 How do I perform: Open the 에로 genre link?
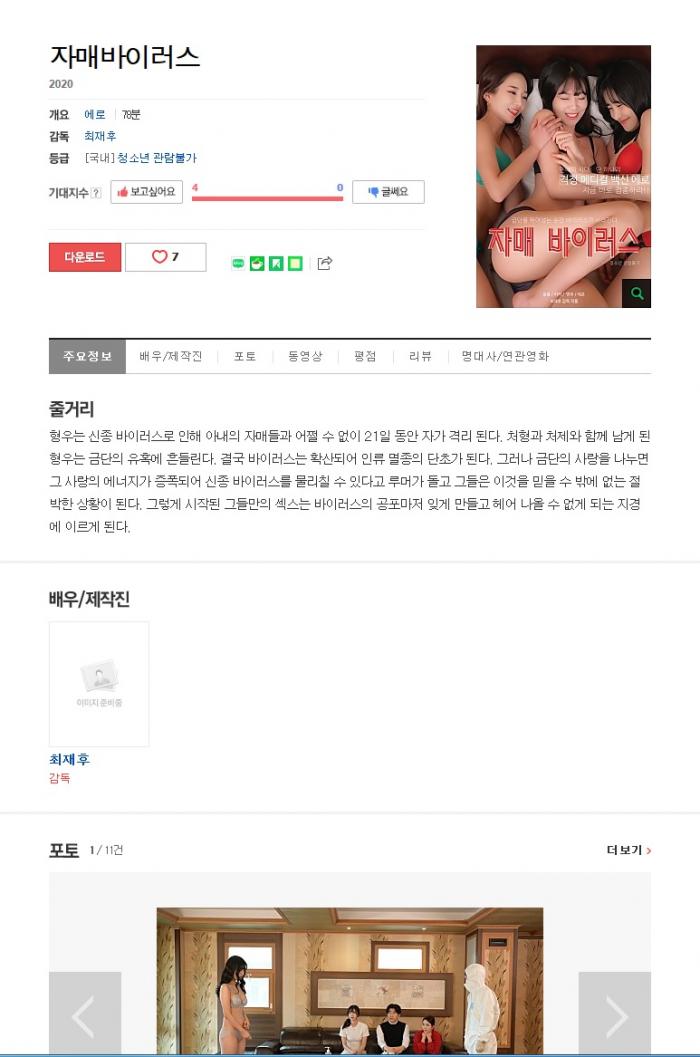(x=94, y=115)
